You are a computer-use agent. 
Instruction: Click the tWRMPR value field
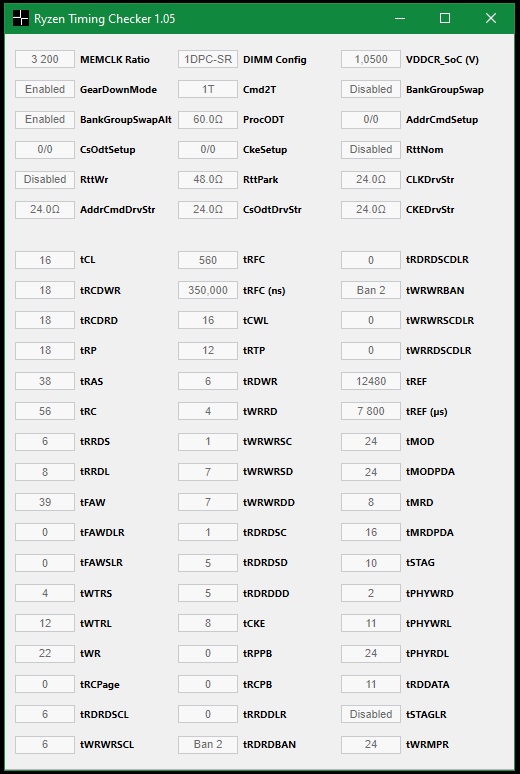pyautogui.click(x=371, y=744)
